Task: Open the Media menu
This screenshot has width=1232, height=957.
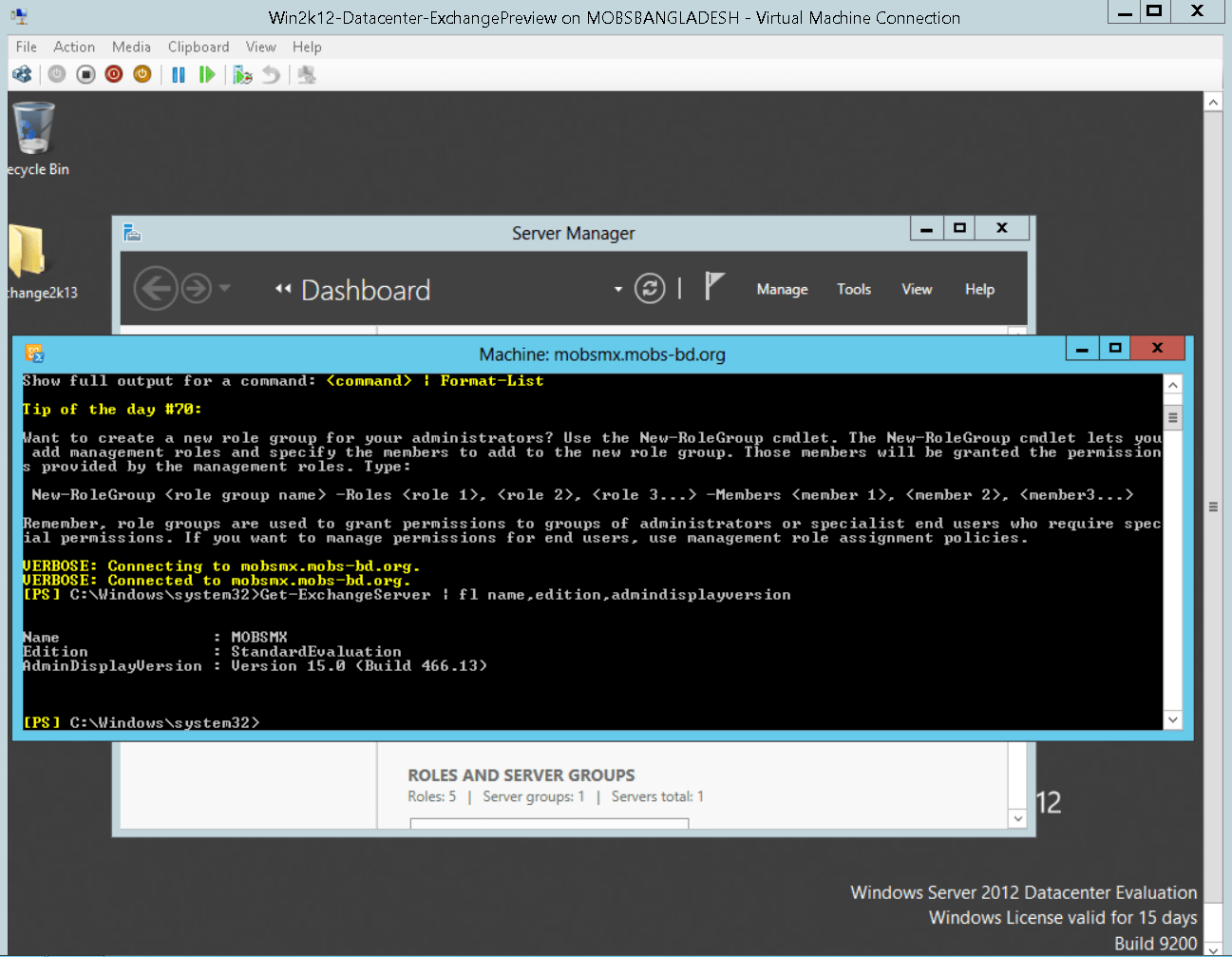Action: [131, 47]
